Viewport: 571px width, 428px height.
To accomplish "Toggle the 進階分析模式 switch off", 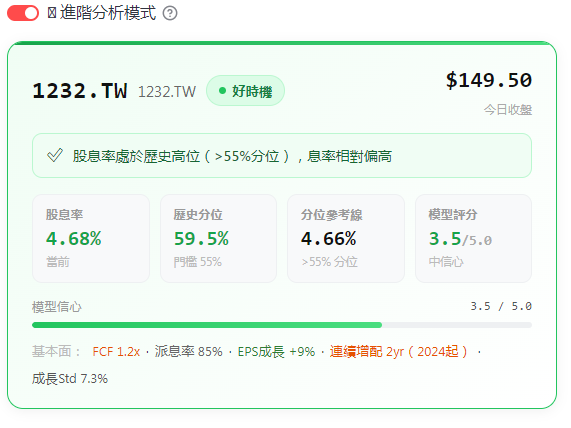I will pyautogui.click(x=23, y=13).
